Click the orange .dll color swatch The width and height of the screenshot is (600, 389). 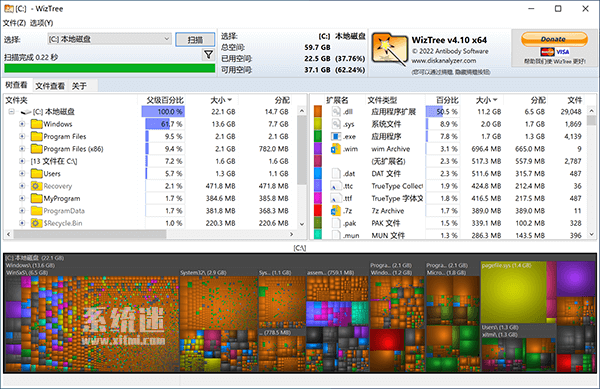pos(318,111)
